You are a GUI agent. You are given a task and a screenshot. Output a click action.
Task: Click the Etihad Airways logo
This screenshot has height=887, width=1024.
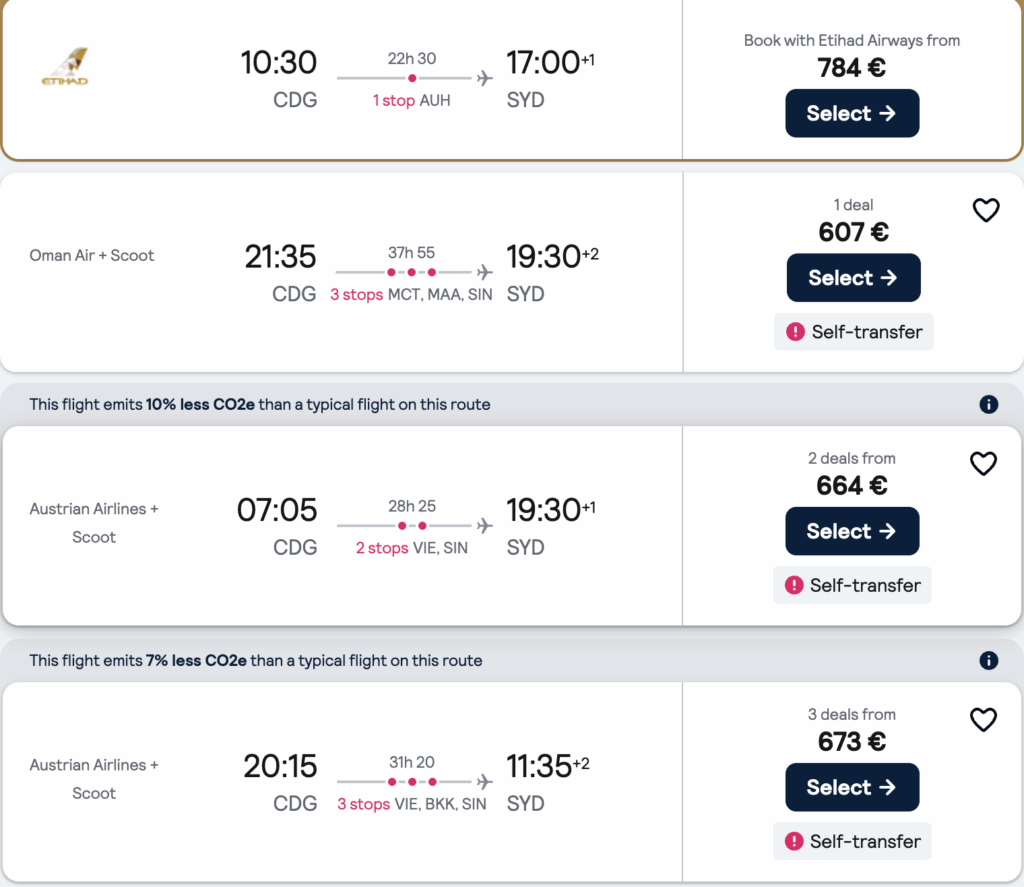click(x=65, y=68)
